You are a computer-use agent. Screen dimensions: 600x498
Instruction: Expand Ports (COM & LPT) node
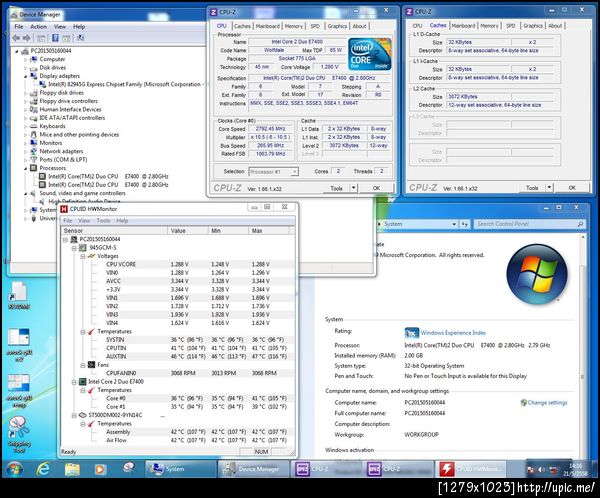pyautogui.click(x=26, y=160)
